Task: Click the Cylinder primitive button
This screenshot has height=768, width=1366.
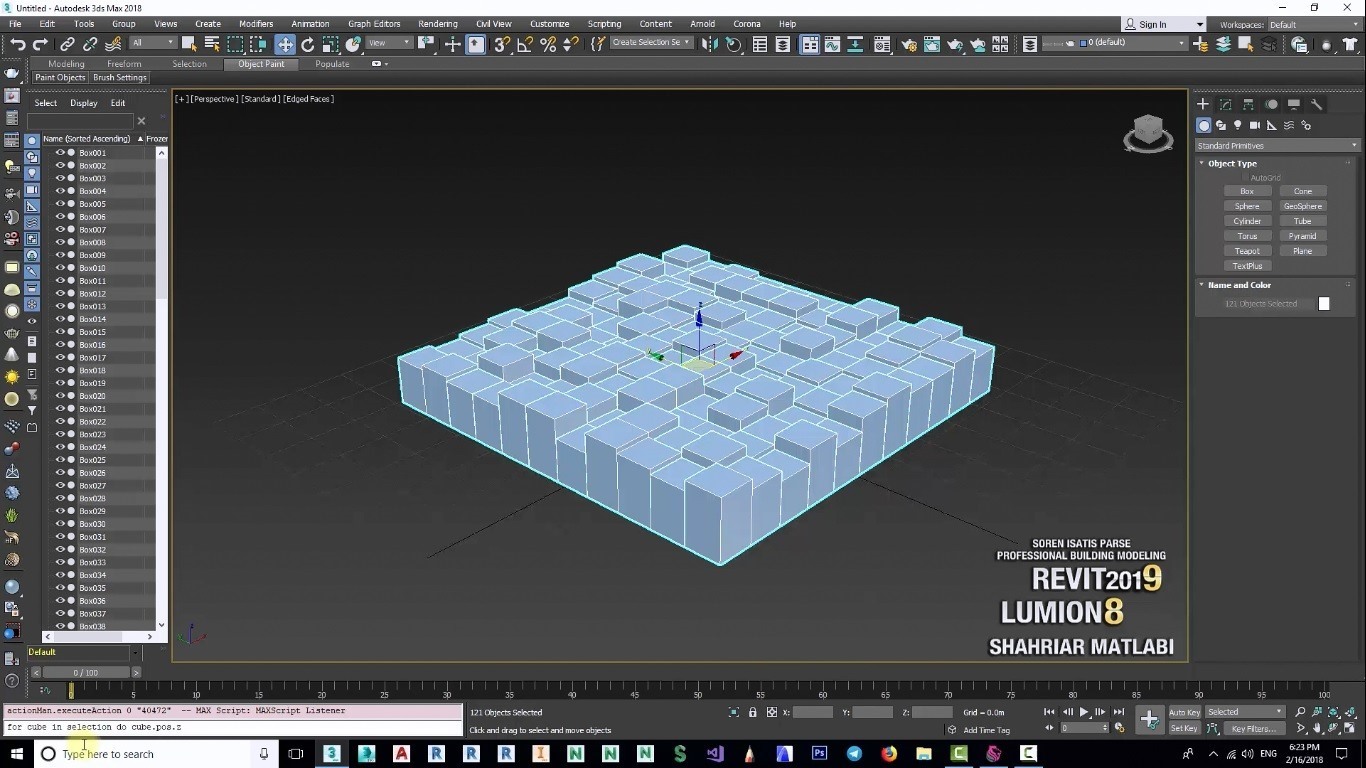Action: click(1247, 221)
